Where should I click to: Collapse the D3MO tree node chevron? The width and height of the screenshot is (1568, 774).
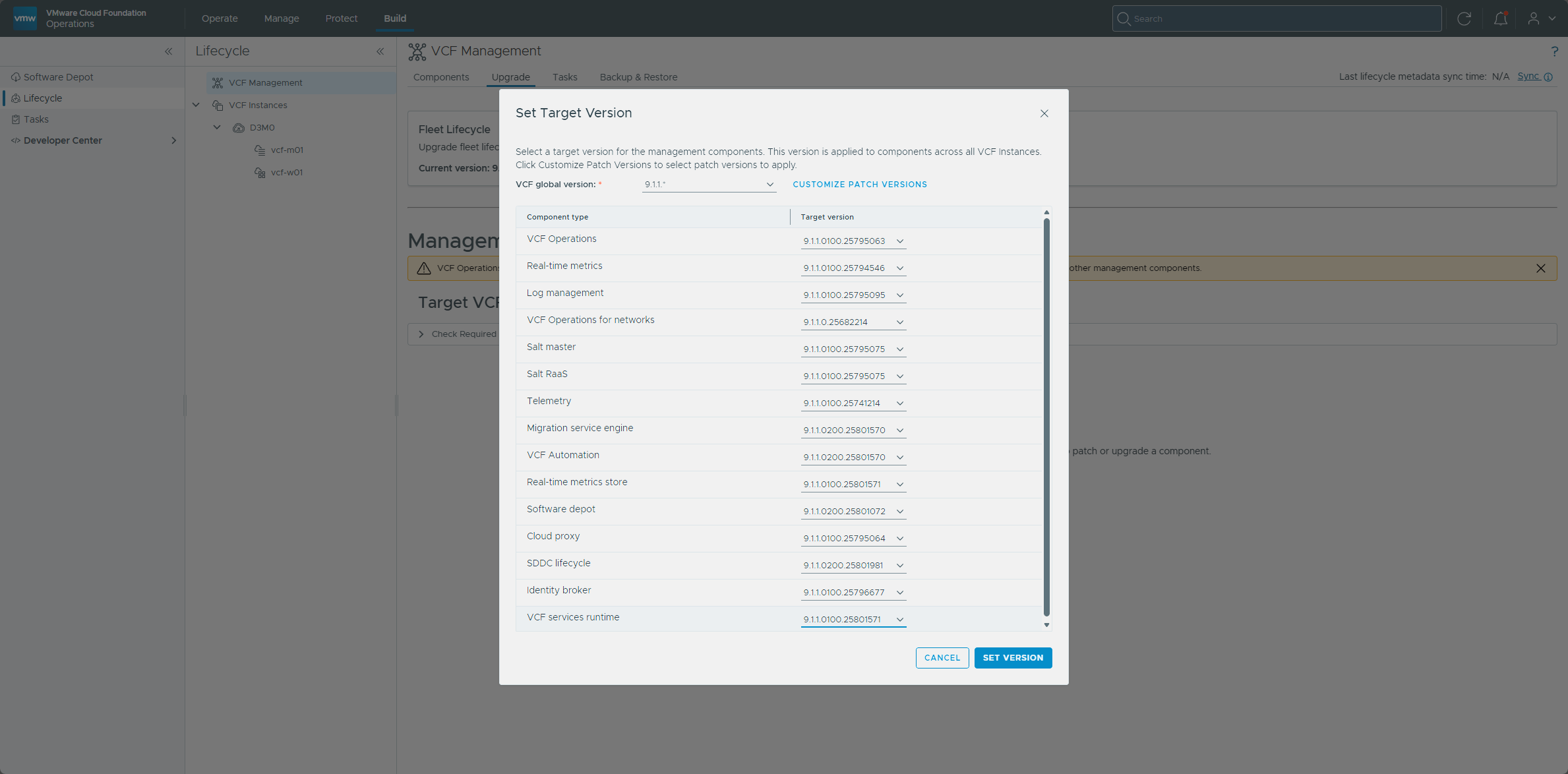point(217,127)
